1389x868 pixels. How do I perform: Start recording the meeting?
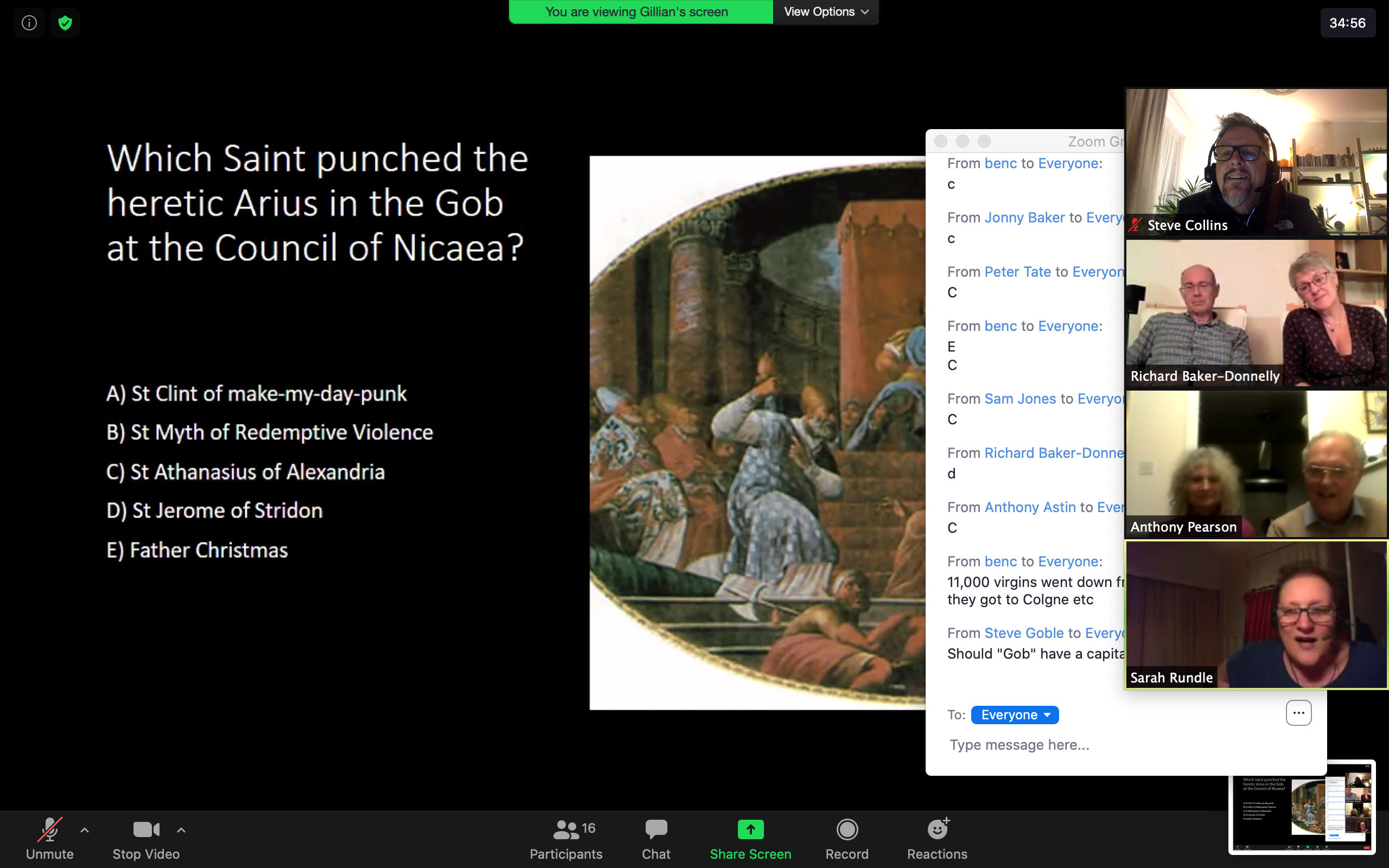pos(846,839)
